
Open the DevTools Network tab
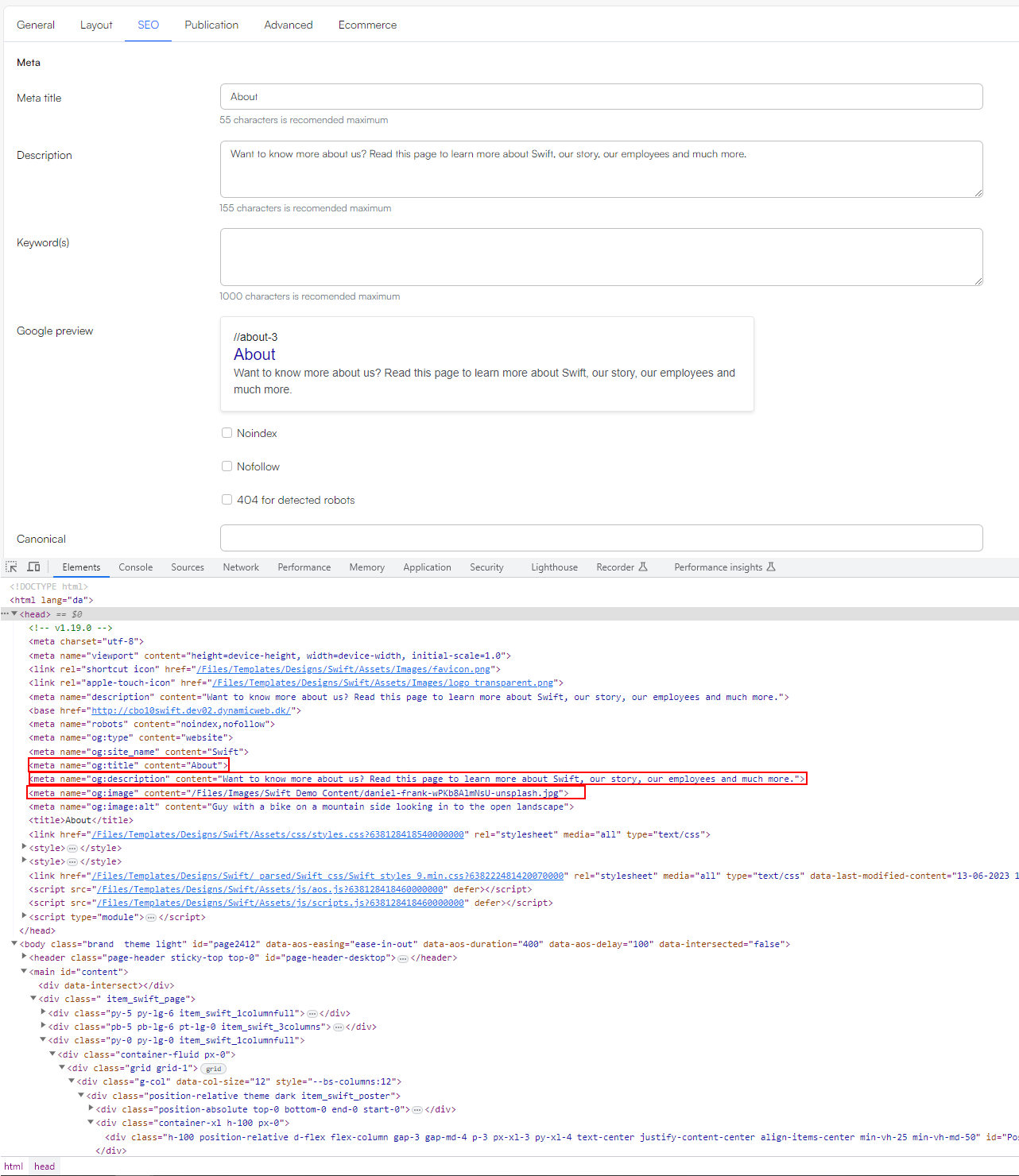[241, 567]
